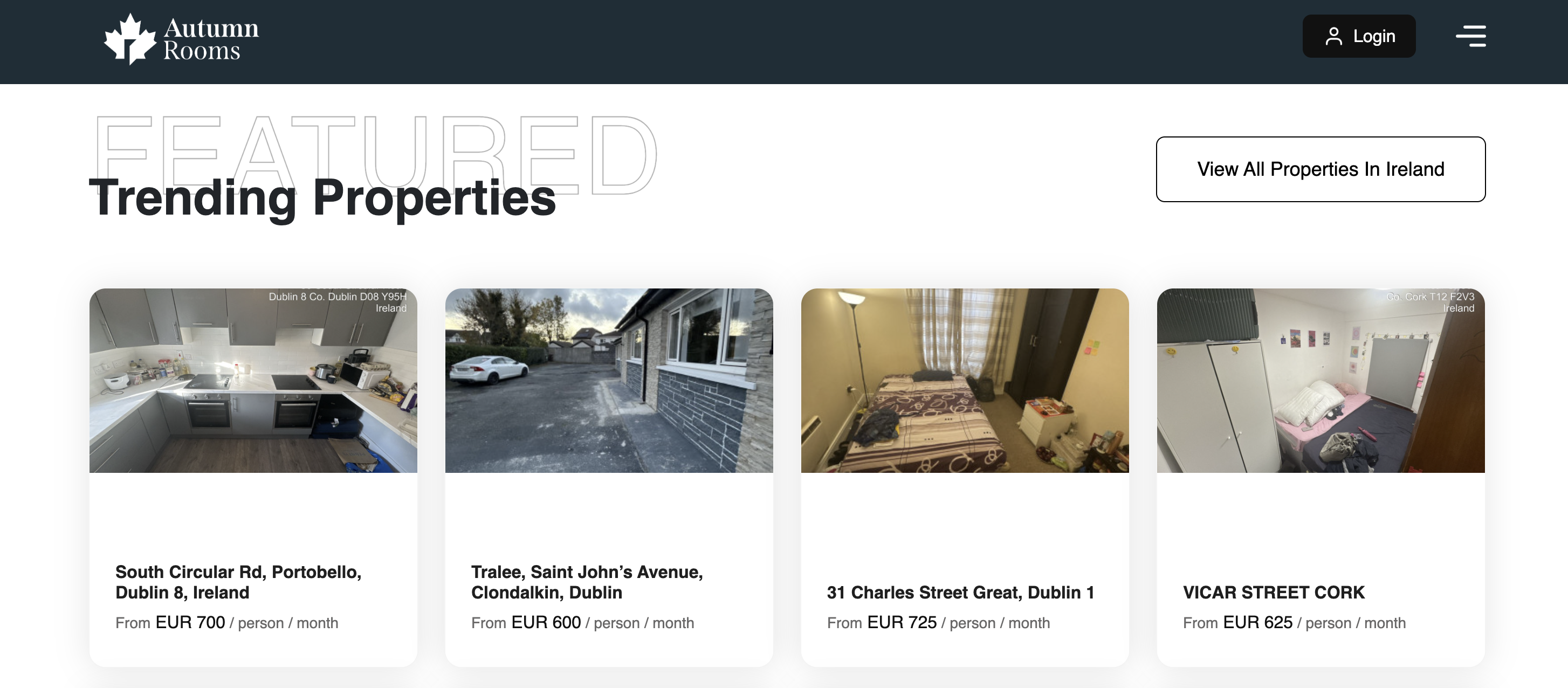Screen dimensions: 1568x688
Task: Click the Login button text
Action: [1374, 36]
